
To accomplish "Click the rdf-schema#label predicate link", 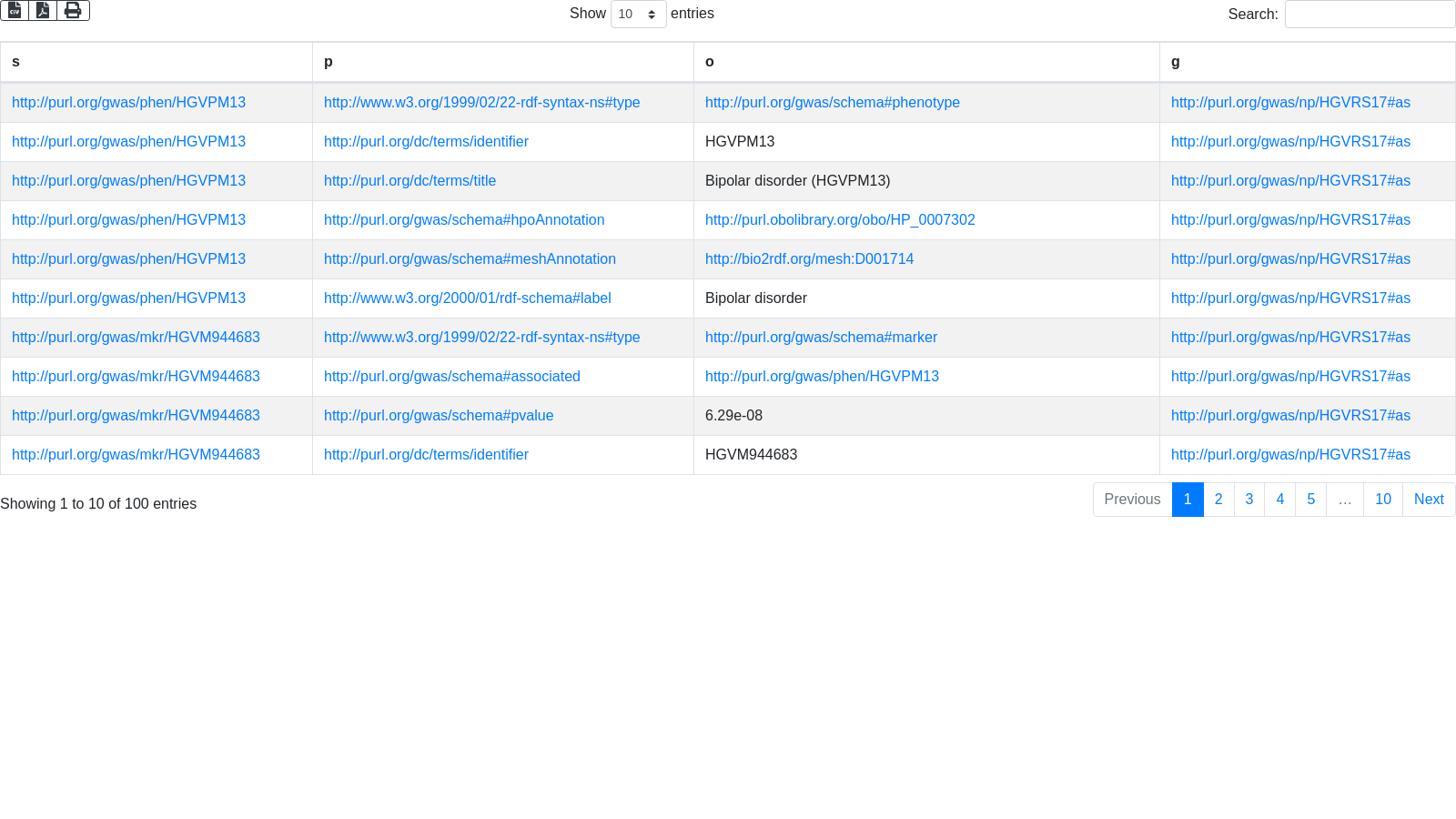I will click(x=467, y=298).
